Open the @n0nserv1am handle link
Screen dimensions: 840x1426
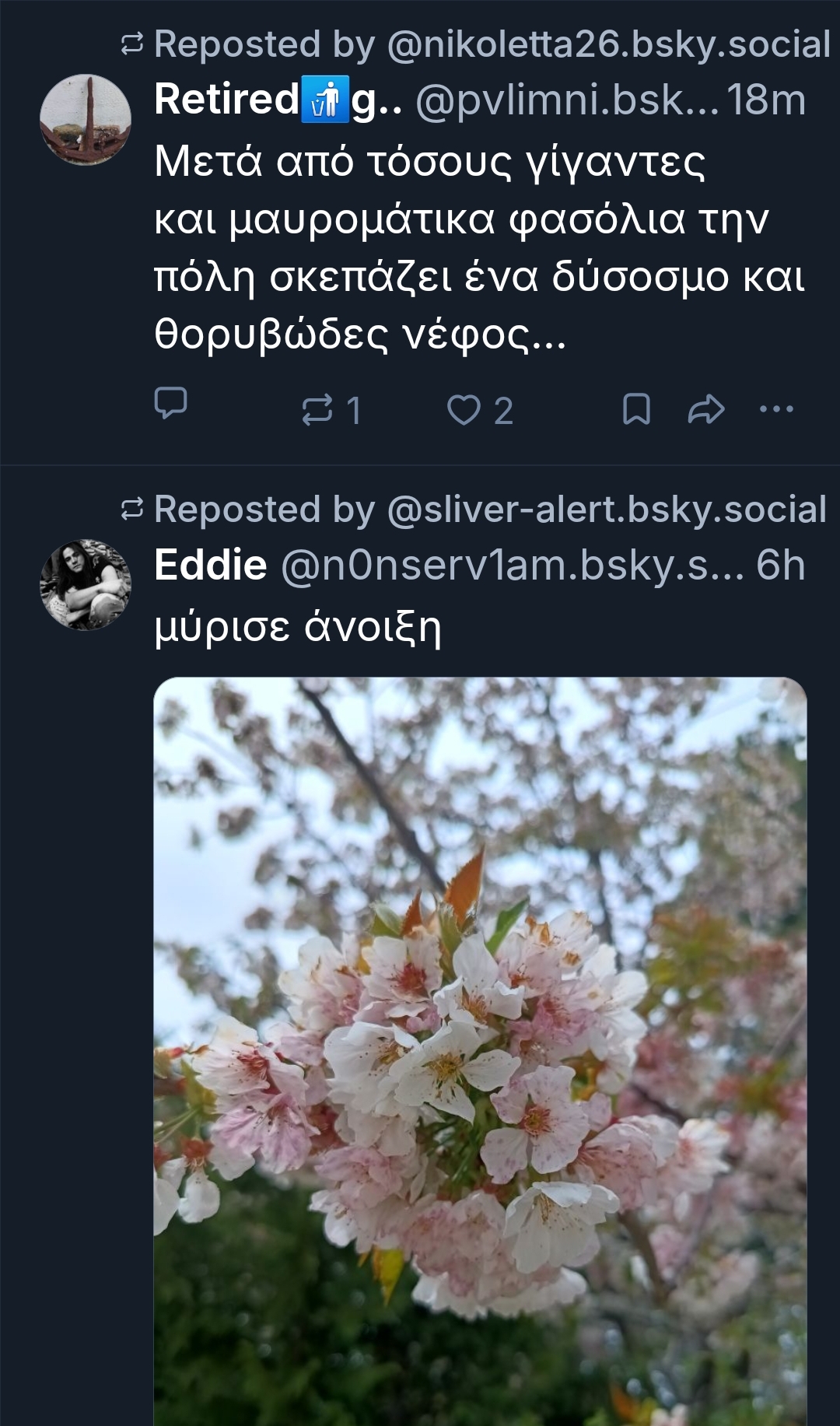[512, 566]
